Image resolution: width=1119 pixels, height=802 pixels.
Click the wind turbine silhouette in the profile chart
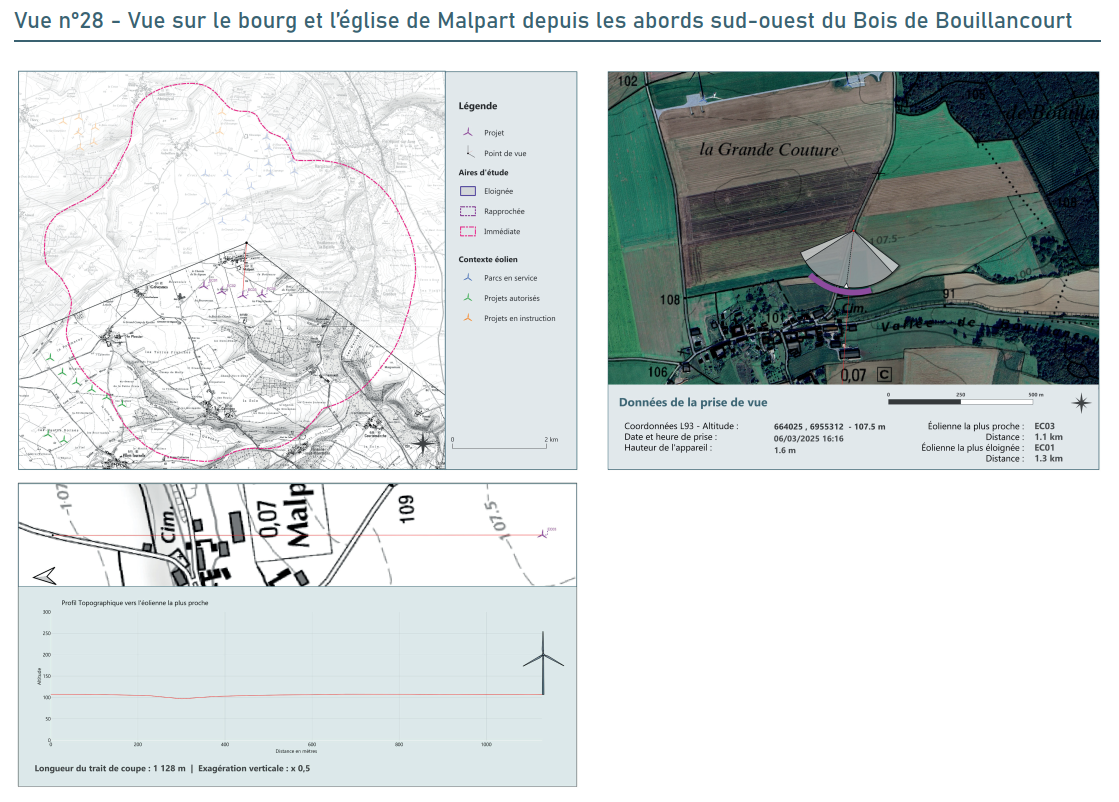[x=543, y=662]
